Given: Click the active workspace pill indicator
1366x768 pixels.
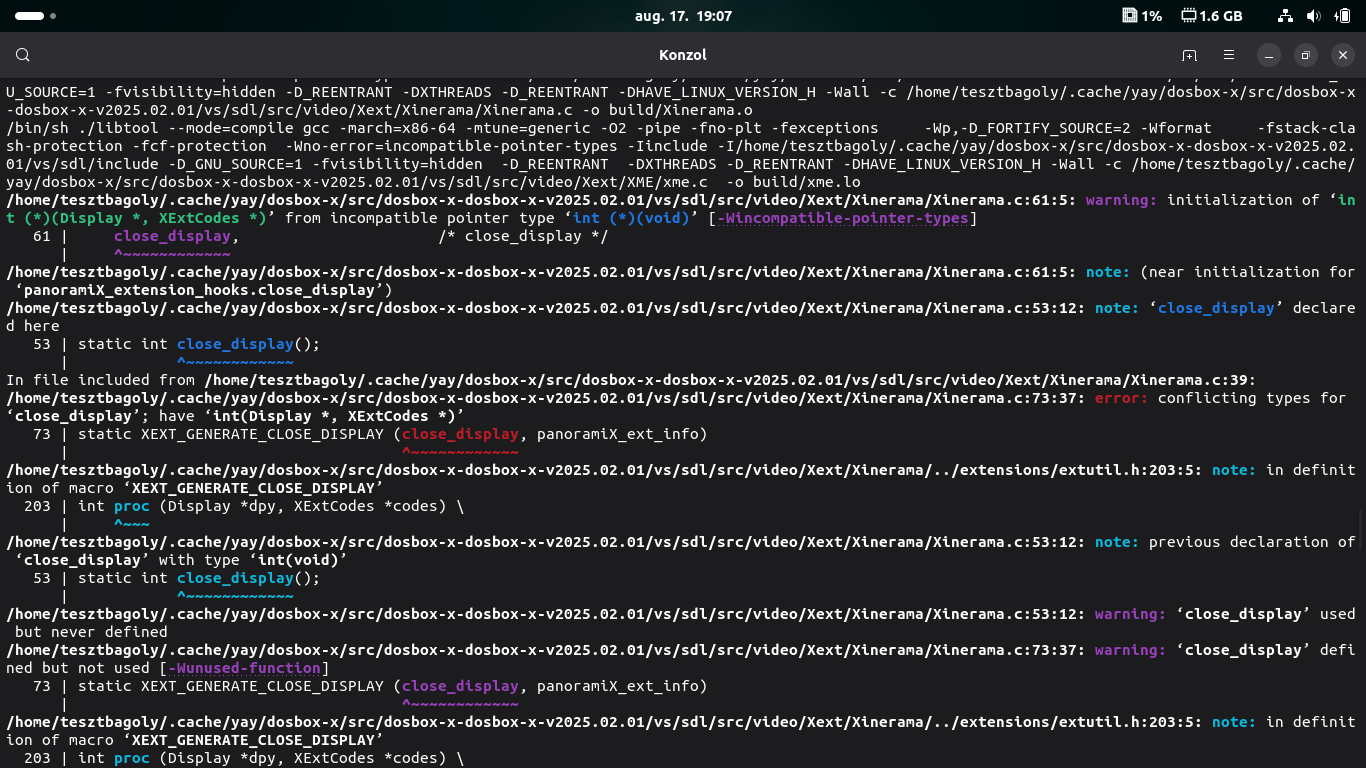Looking at the screenshot, I should (x=29, y=16).
